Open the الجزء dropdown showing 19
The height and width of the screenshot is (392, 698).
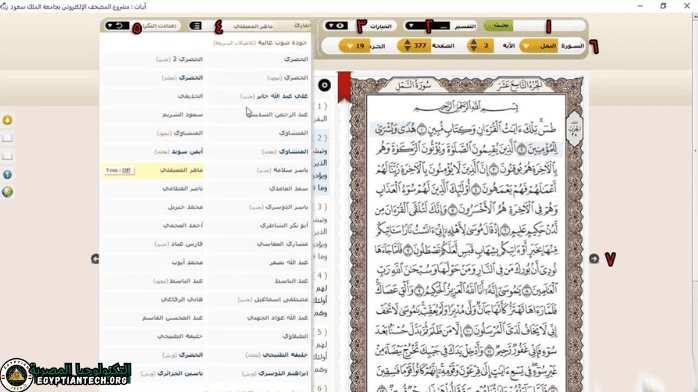[355, 46]
